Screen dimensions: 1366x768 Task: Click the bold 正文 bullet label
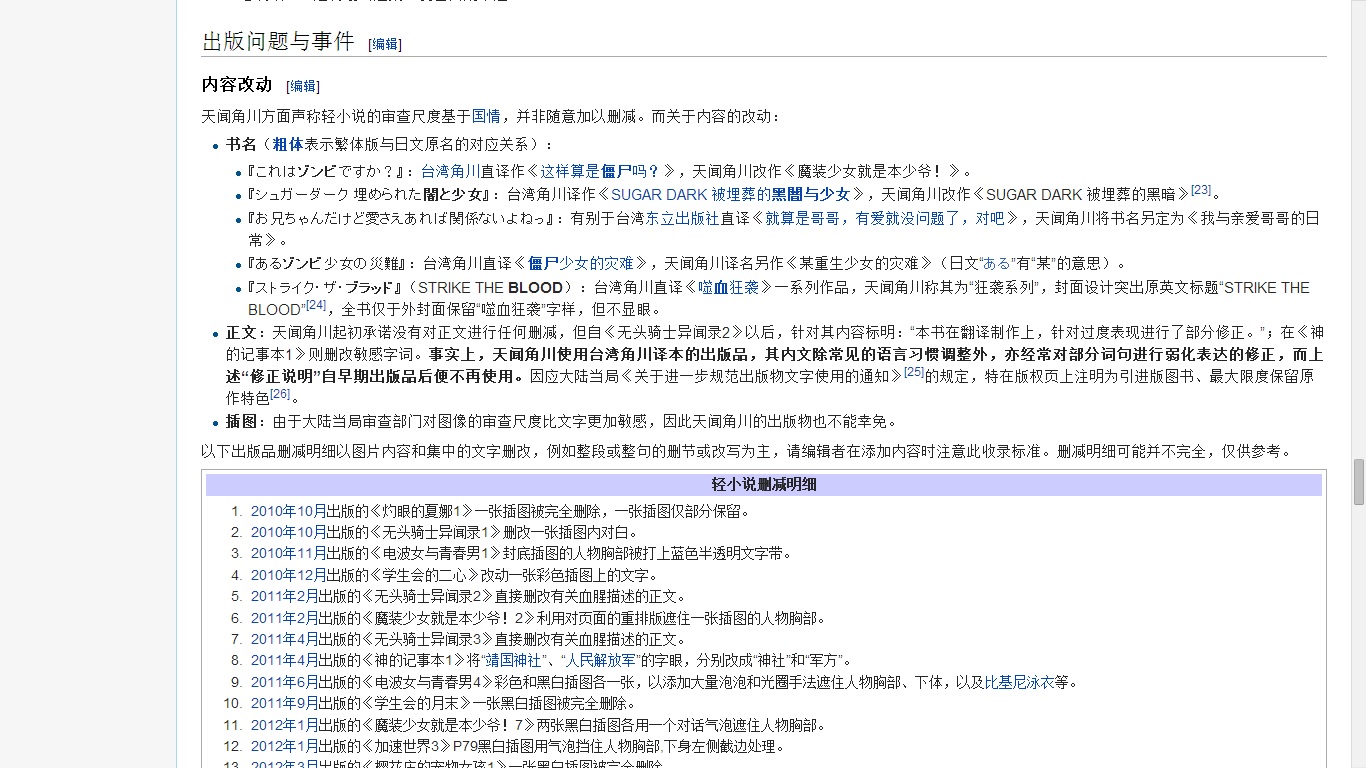click(x=241, y=332)
